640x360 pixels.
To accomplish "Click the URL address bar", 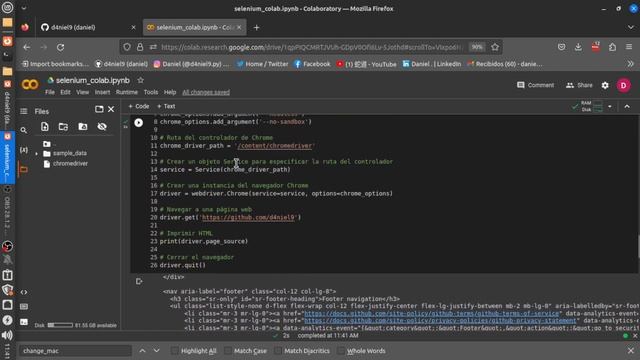I will [312, 47].
